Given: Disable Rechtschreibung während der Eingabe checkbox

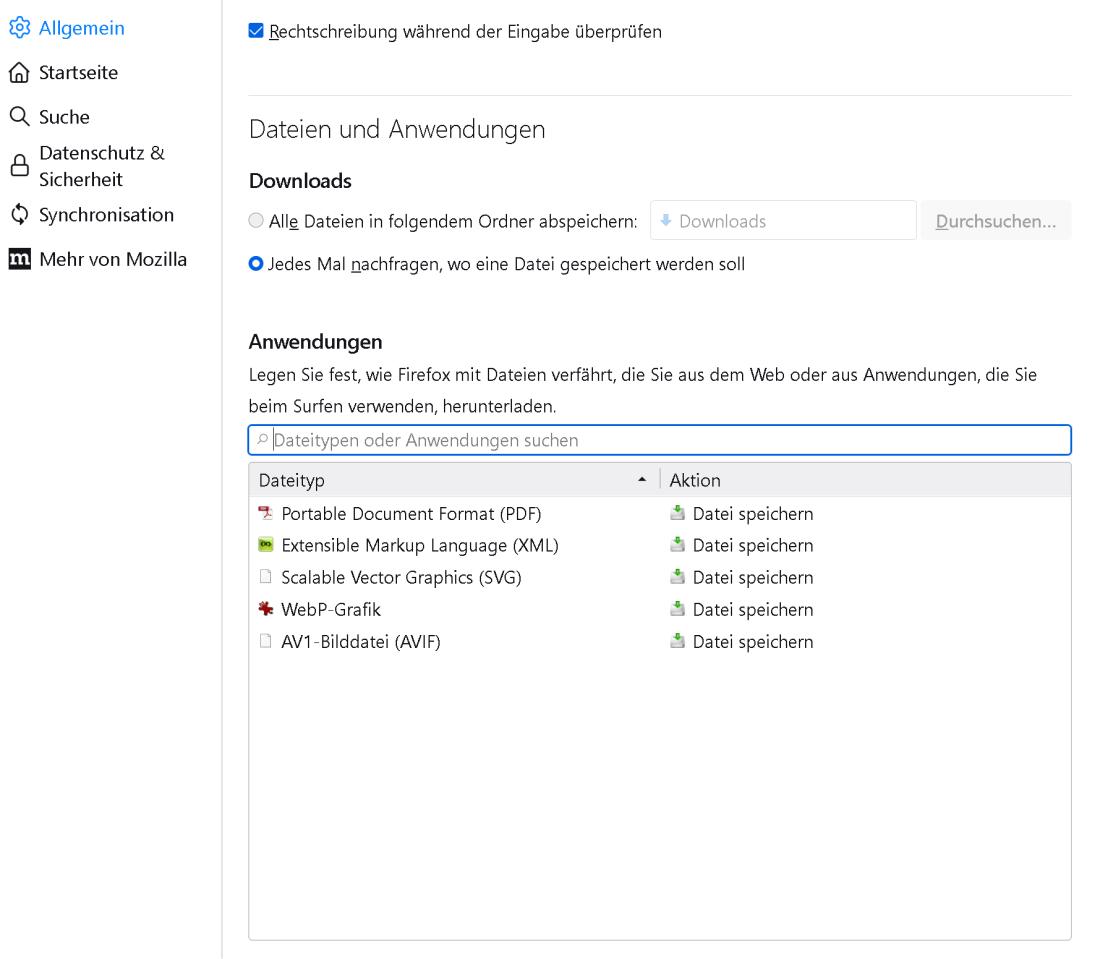Looking at the screenshot, I should coord(256,32).
